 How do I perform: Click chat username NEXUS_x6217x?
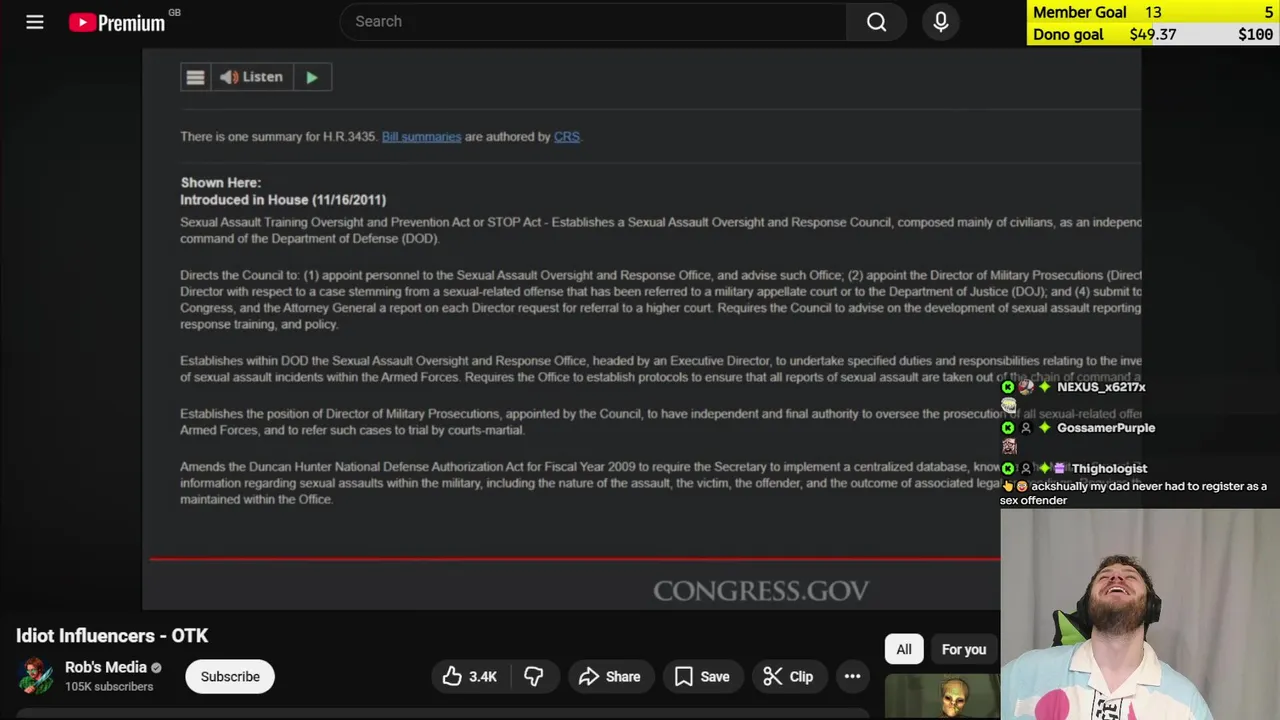click(x=1101, y=387)
